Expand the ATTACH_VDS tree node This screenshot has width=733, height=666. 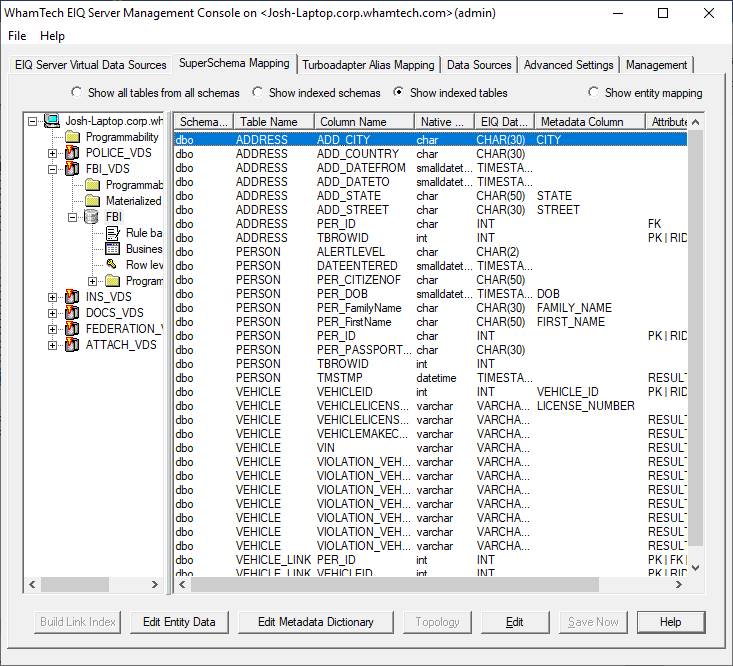pos(52,345)
